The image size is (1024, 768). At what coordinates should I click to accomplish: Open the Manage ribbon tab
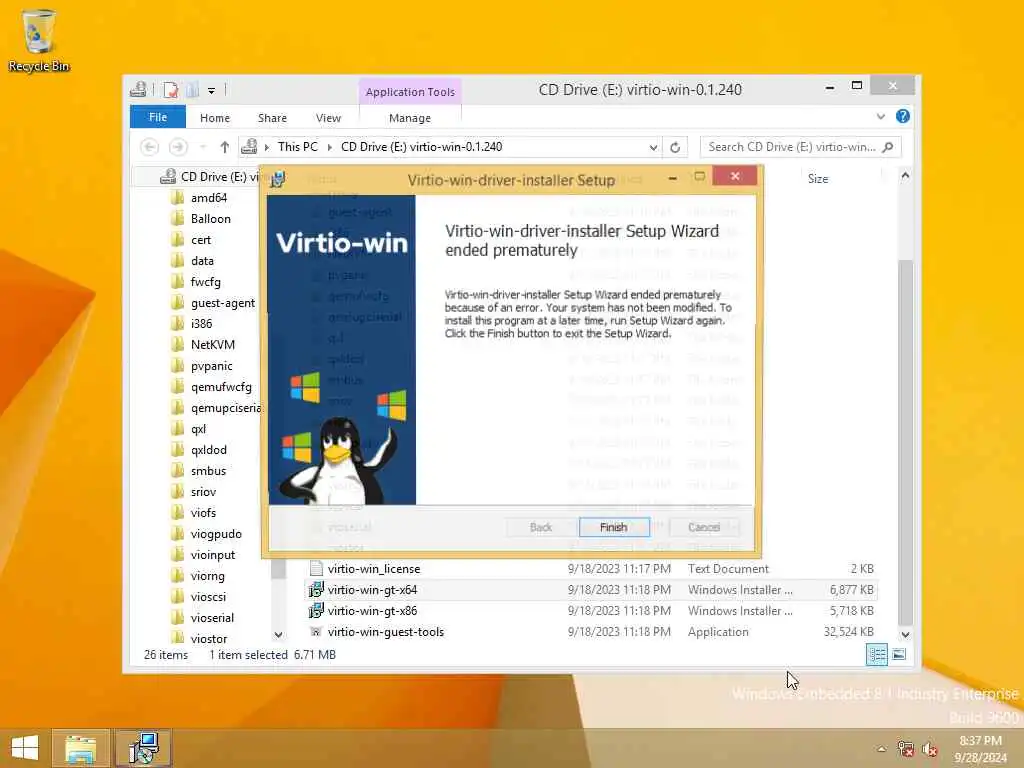point(409,118)
